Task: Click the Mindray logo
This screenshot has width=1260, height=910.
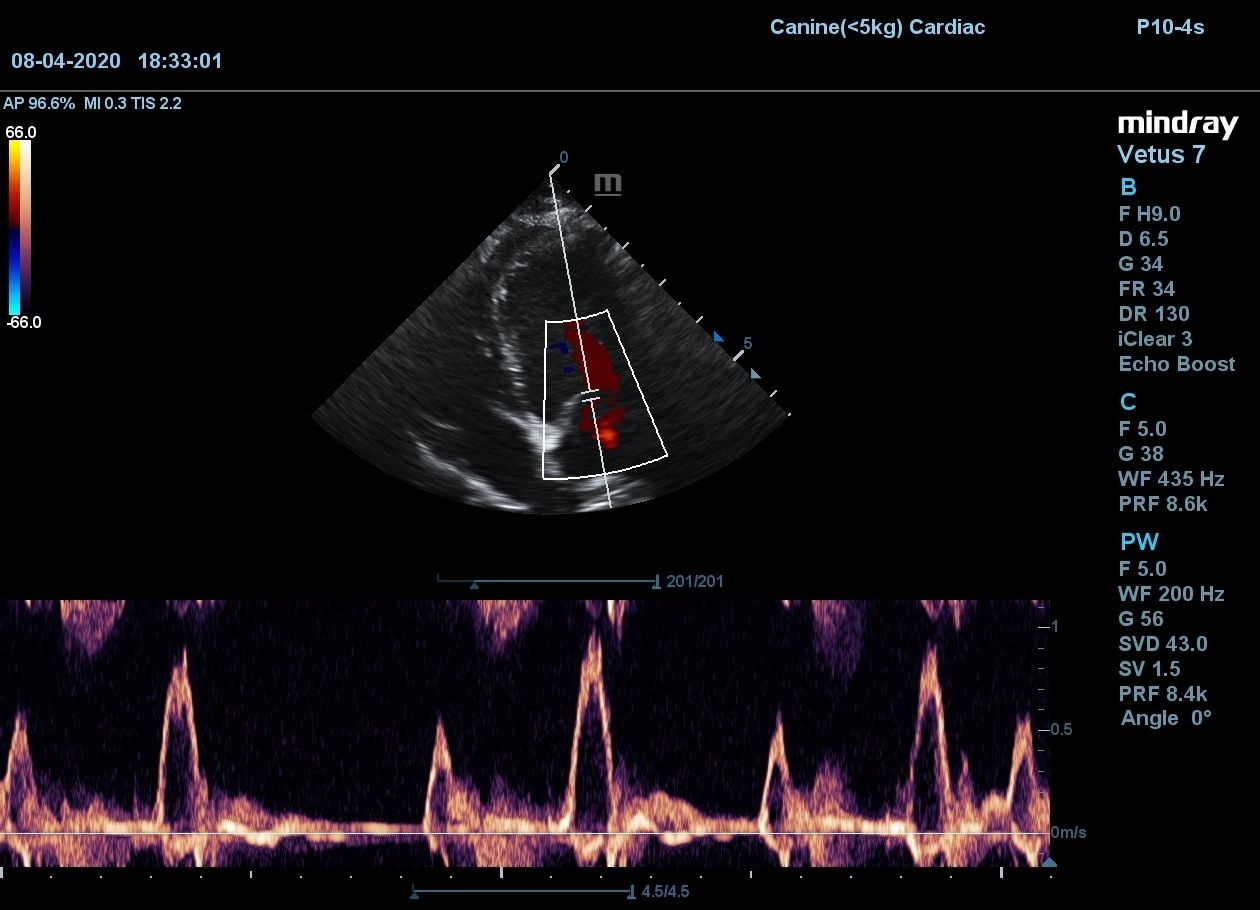Action: (1177, 124)
